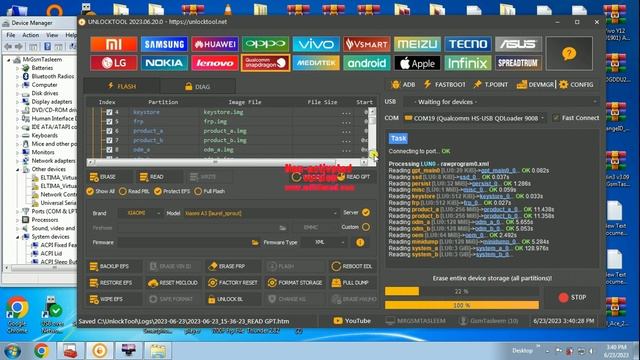Open the CONFIG settings

pos(576,84)
